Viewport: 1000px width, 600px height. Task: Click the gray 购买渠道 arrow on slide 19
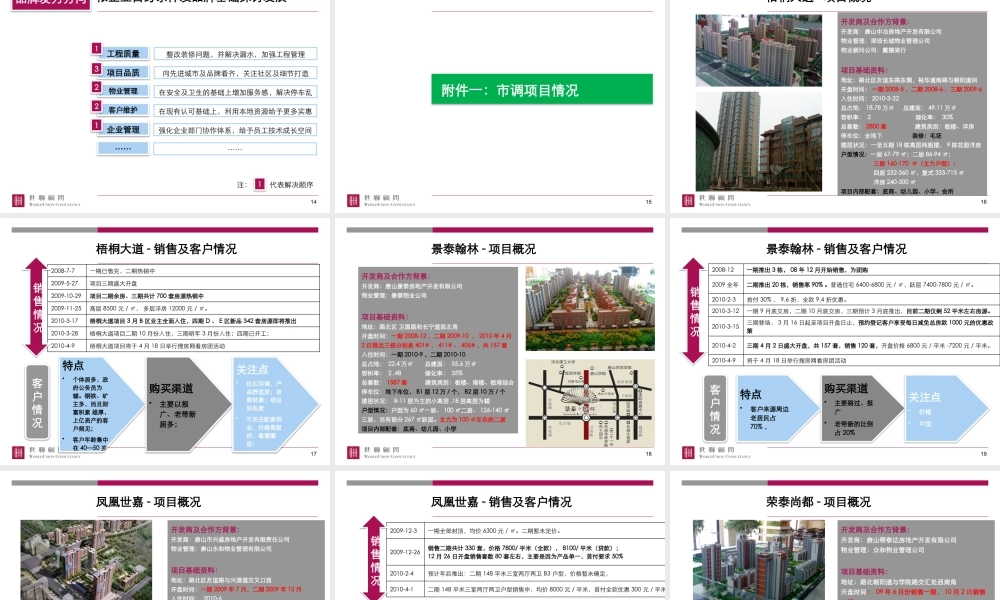tap(861, 408)
